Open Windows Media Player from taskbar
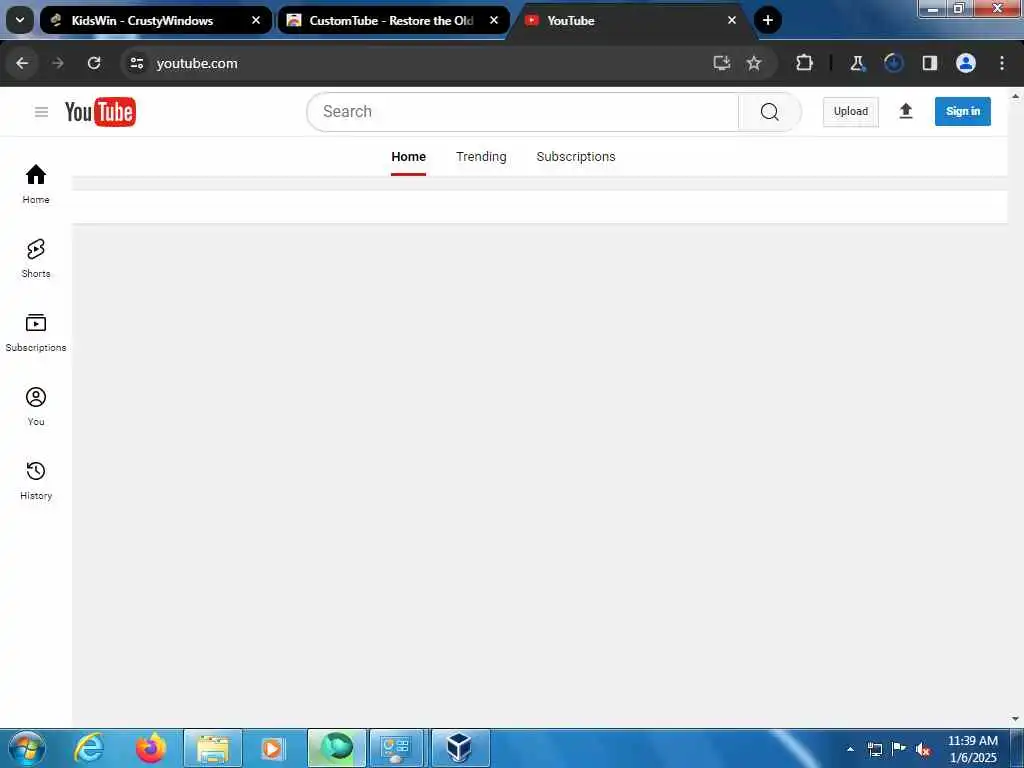The image size is (1024, 768). [x=273, y=748]
